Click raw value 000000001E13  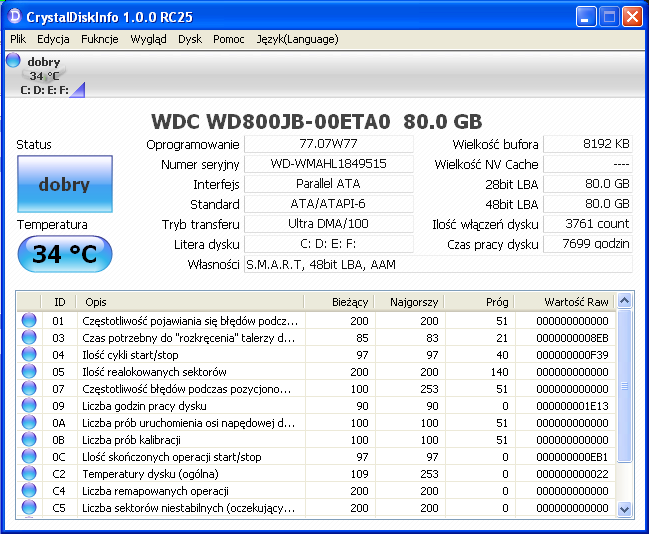point(572,406)
